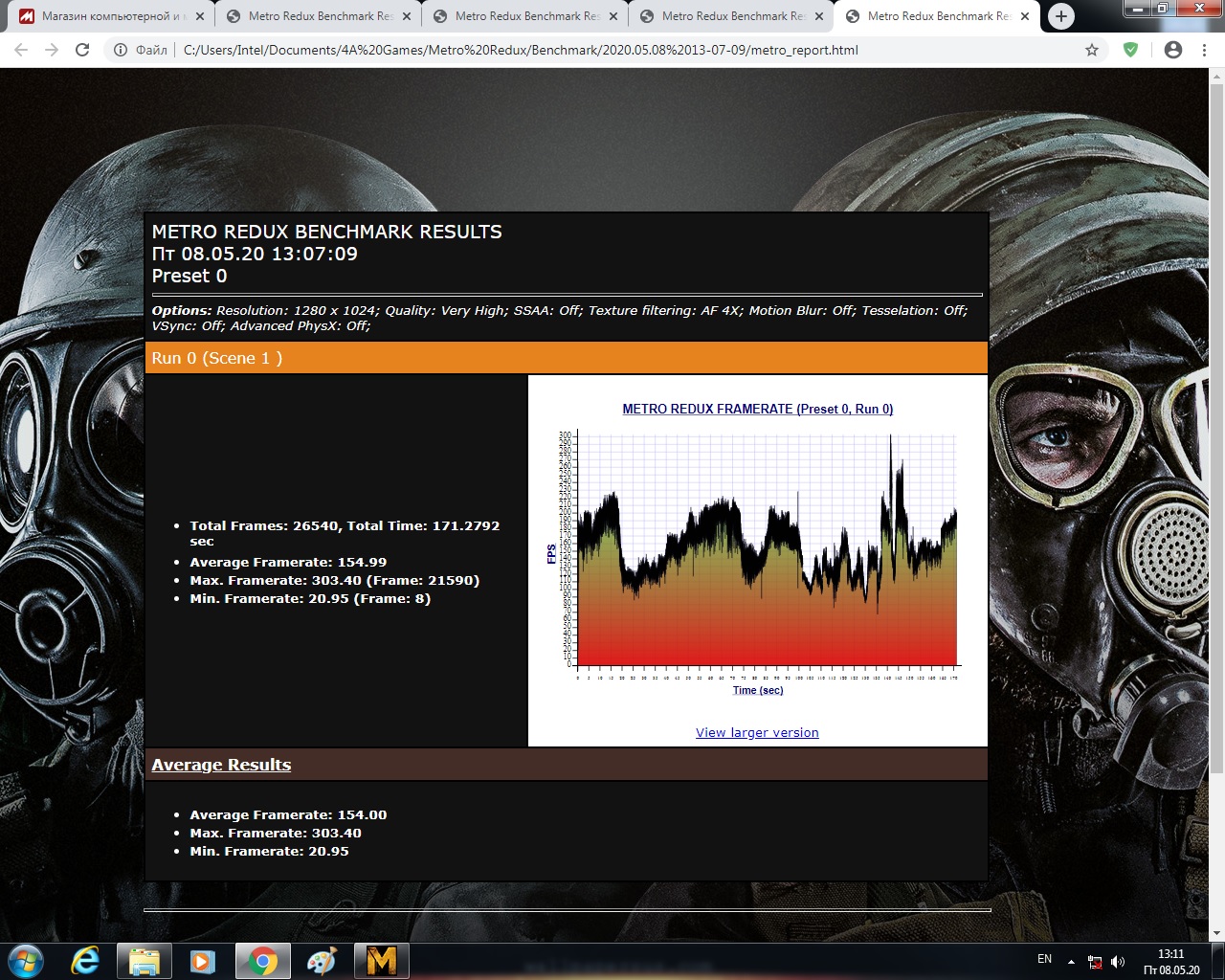Open the green shield extension
Screen dimensions: 1225x980
tap(1131, 50)
